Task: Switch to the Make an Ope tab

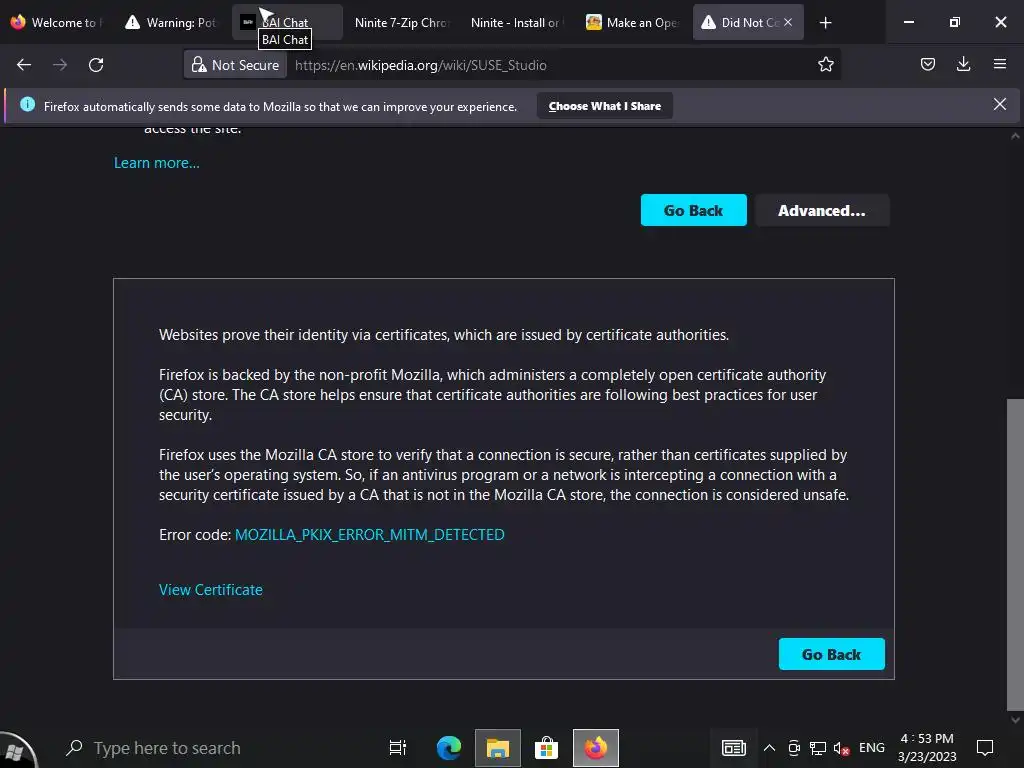Action: pos(632,22)
